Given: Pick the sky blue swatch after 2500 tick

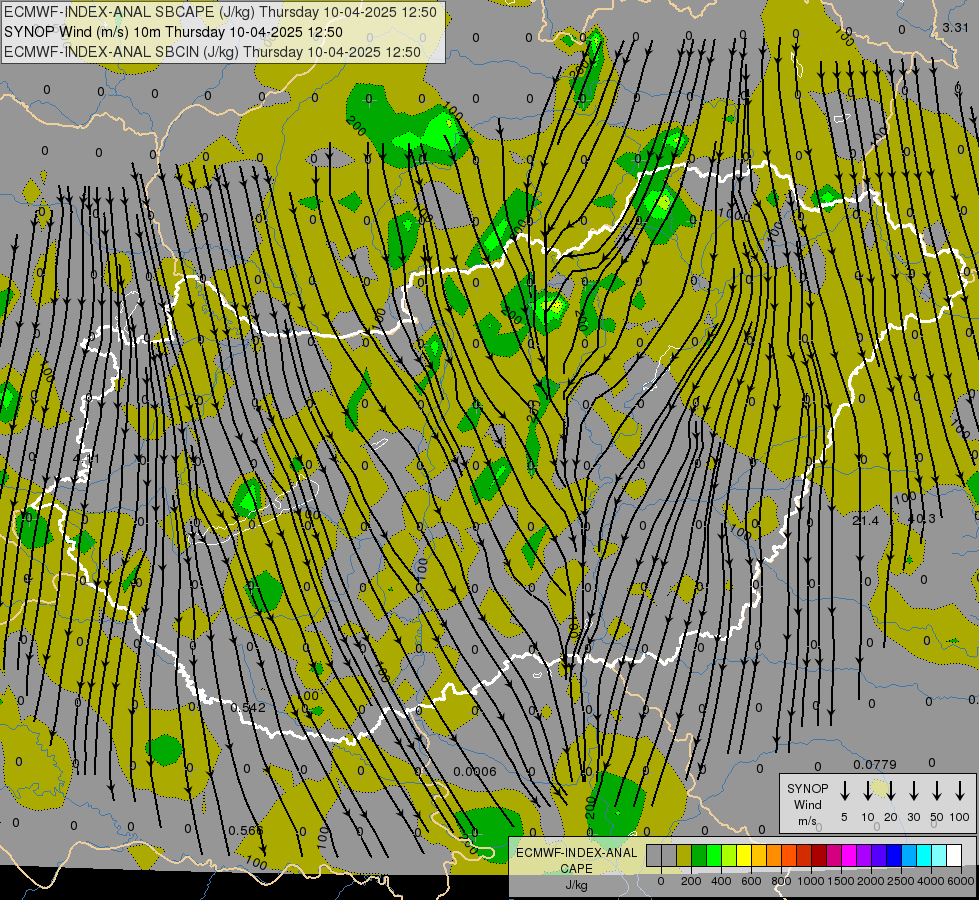Looking at the screenshot, I should point(909,855).
